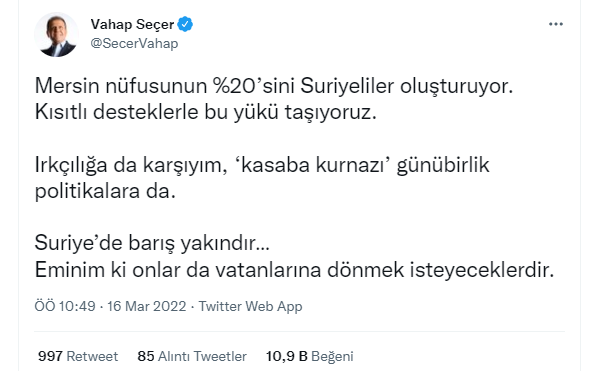The width and height of the screenshot is (601, 371).
Task: Open Vahap Seçer's profile photo
Action: point(56,34)
